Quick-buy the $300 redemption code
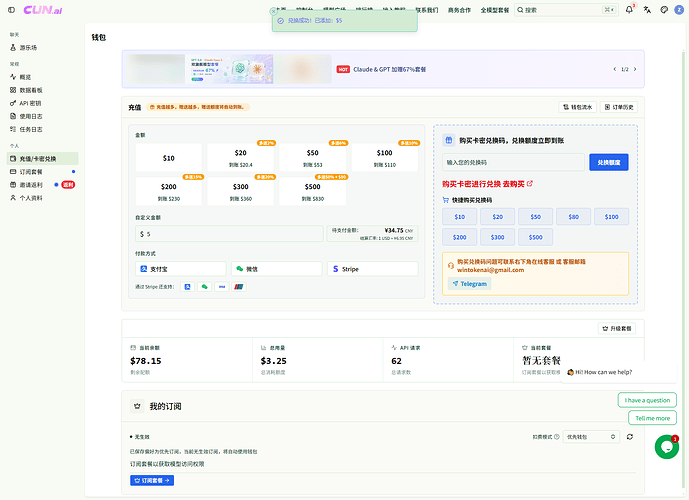689x500 pixels. point(497,237)
